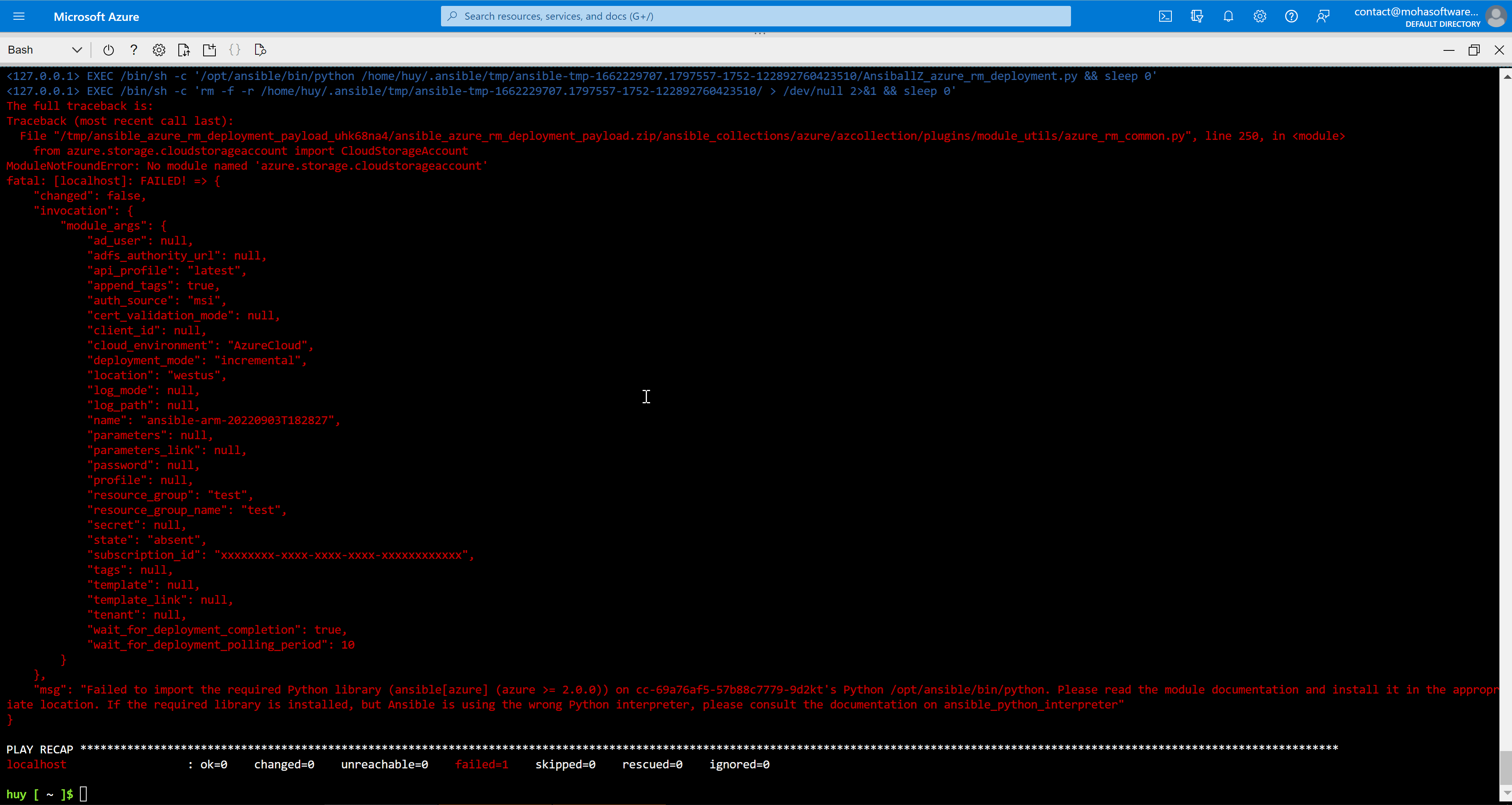Open a new Cloud Shell session
Image resolution: width=1512 pixels, height=805 pixels.
click(209, 50)
